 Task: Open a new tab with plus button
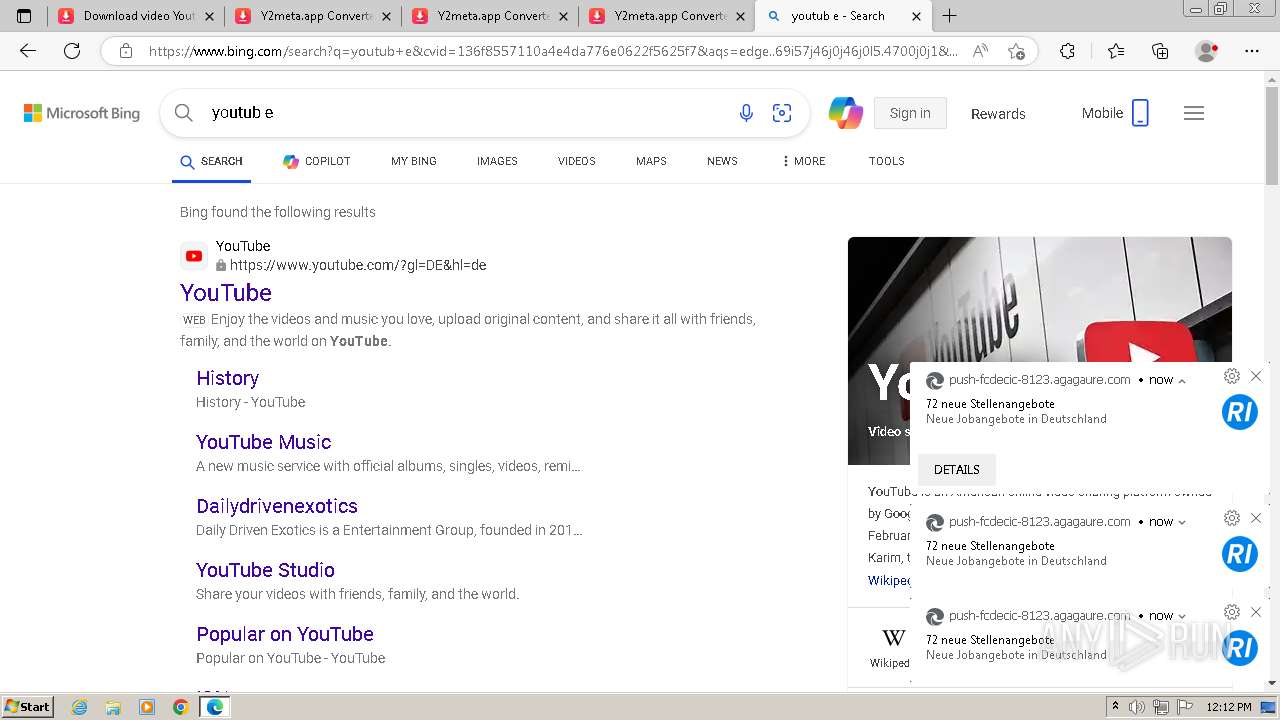950,16
